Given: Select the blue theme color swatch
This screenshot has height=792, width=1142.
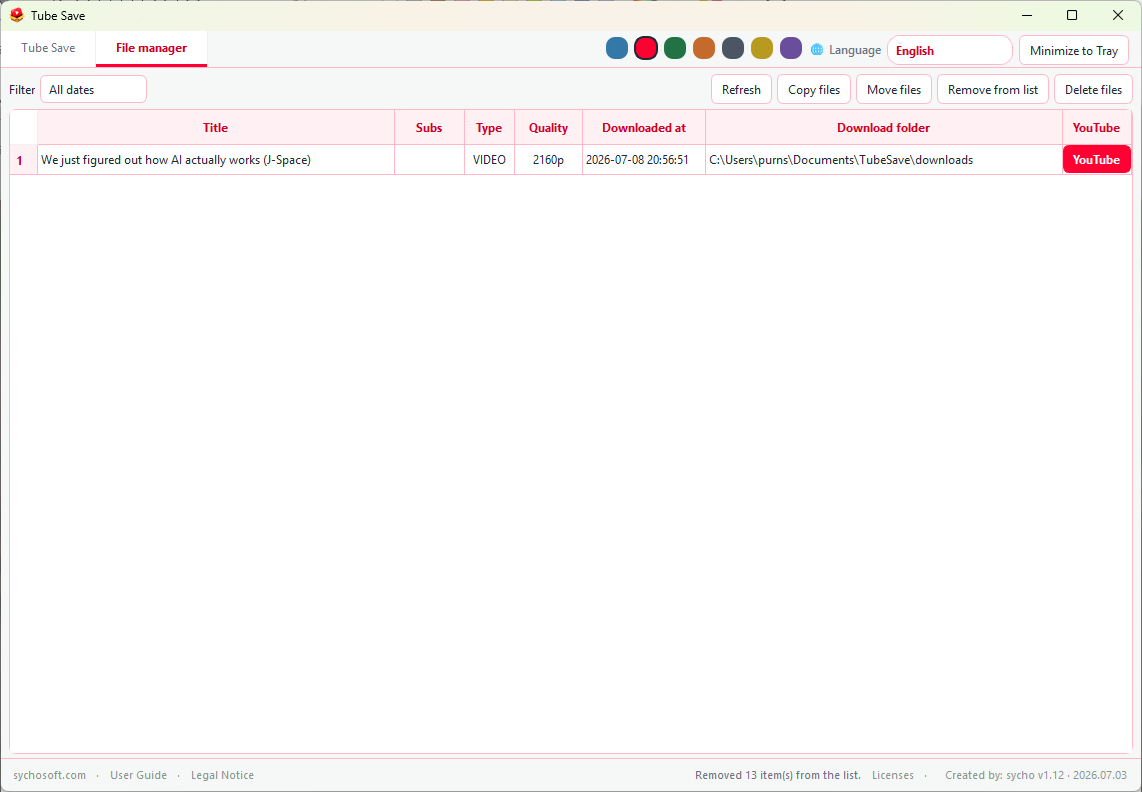Looking at the screenshot, I should 617,48.
